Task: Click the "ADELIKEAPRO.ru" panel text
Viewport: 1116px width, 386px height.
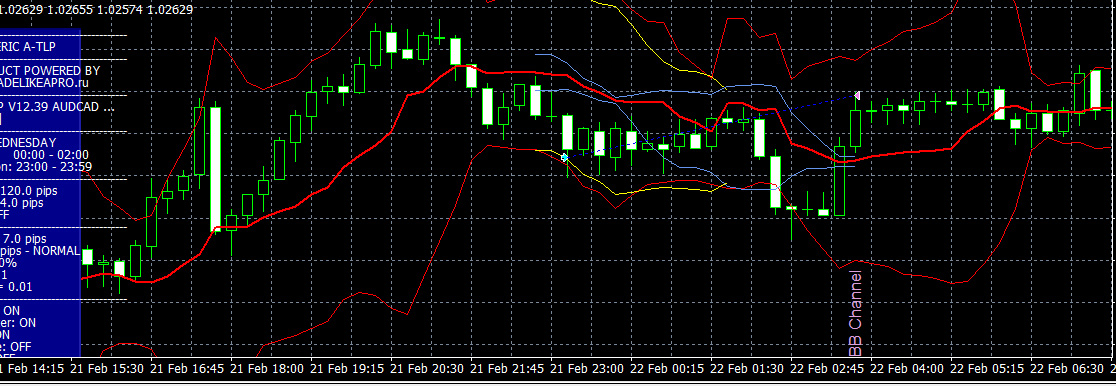Action: [44, 83]
